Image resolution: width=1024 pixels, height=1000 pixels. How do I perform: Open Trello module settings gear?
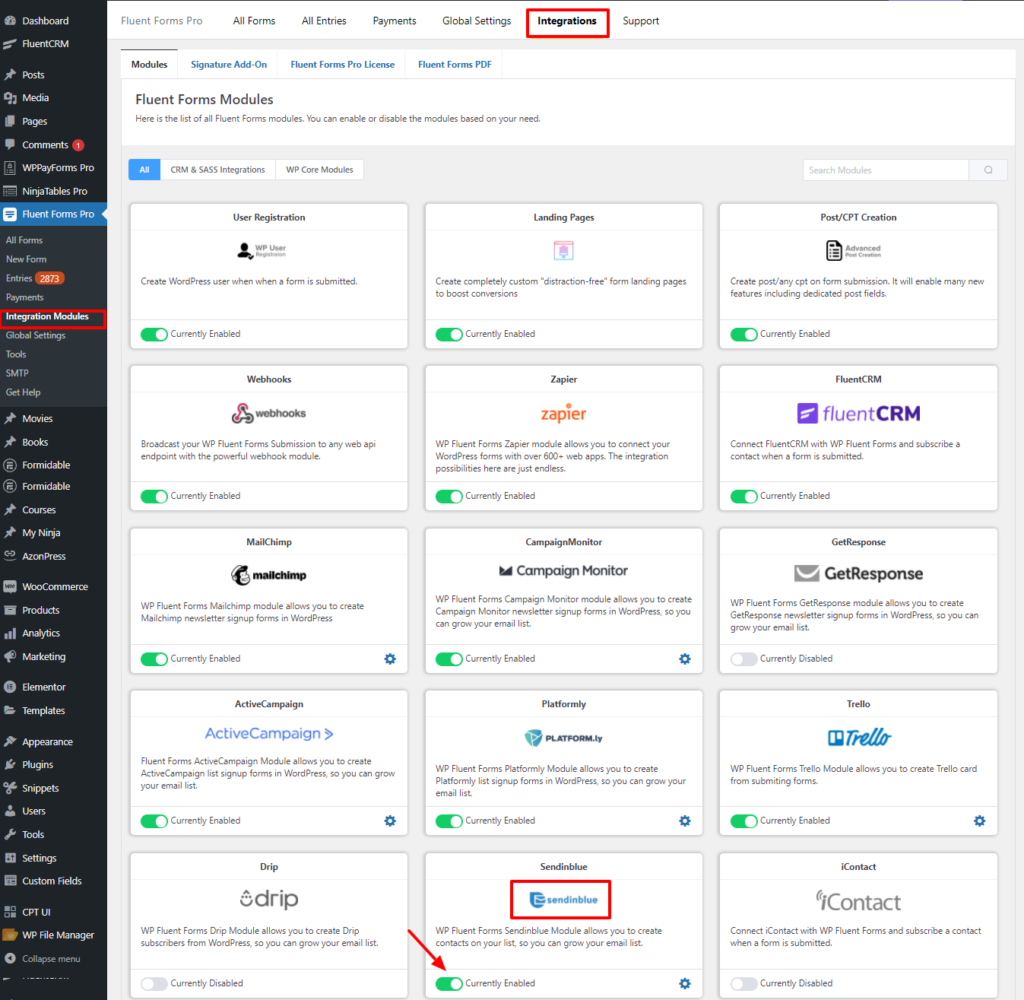pos(979,820)
